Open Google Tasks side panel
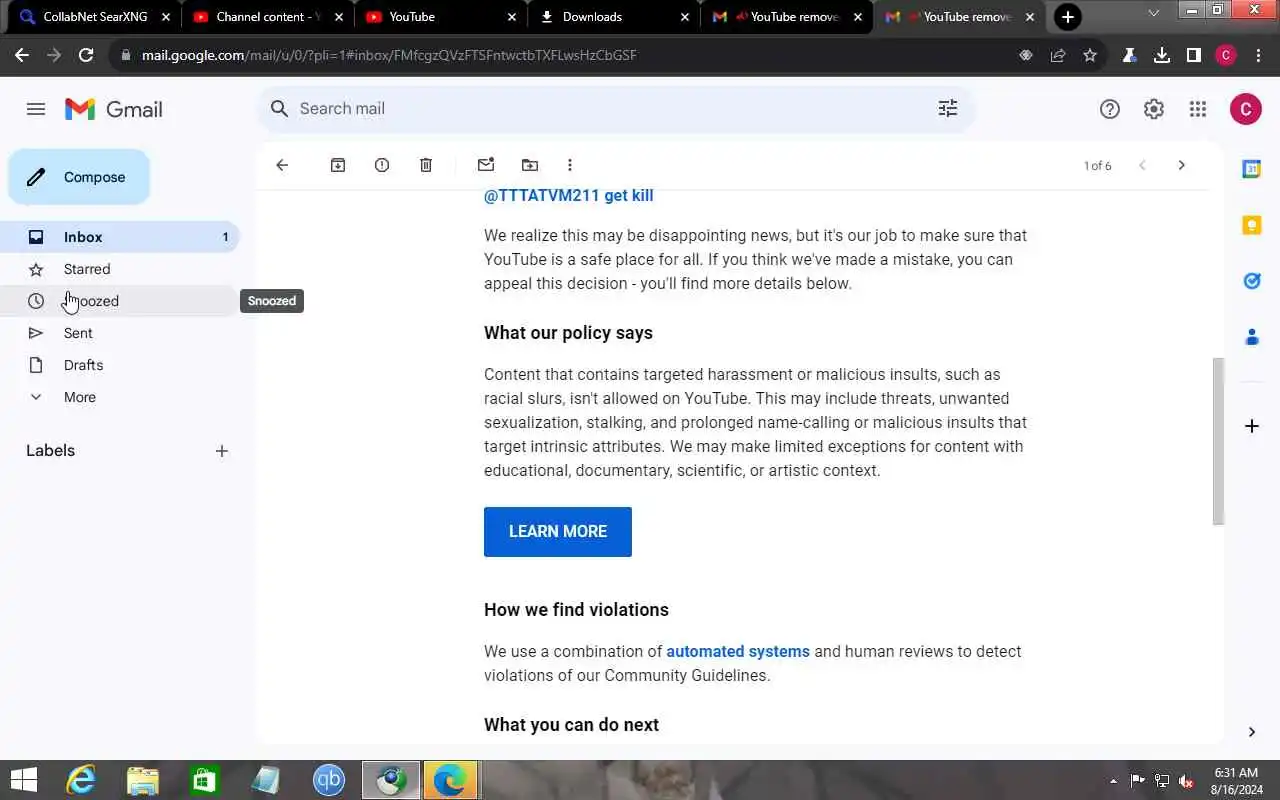1280x800 pixels. click(1251, 281)
